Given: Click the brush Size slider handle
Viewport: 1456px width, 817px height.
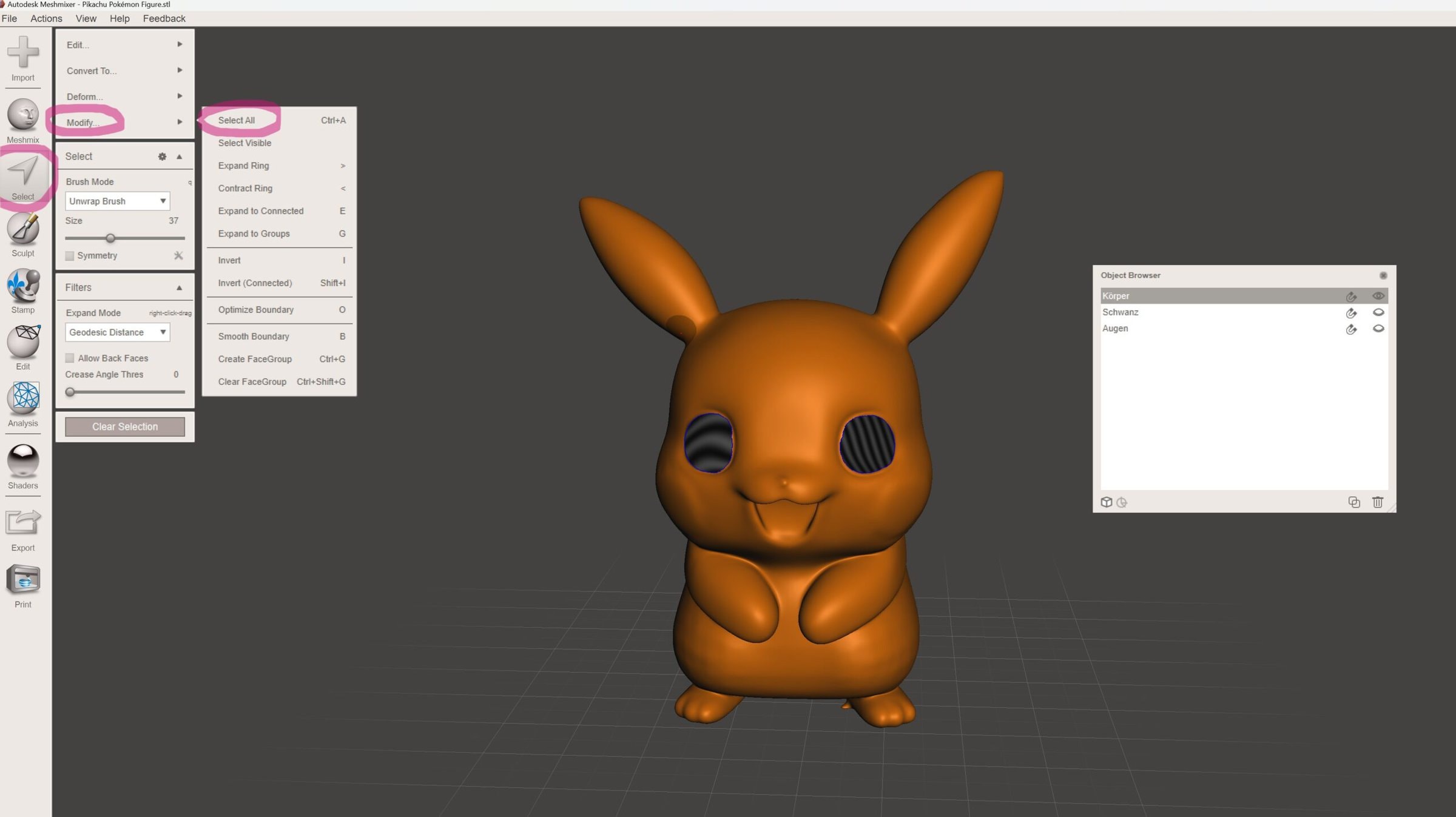Looking at the screenshot, I should coord(110,238).
